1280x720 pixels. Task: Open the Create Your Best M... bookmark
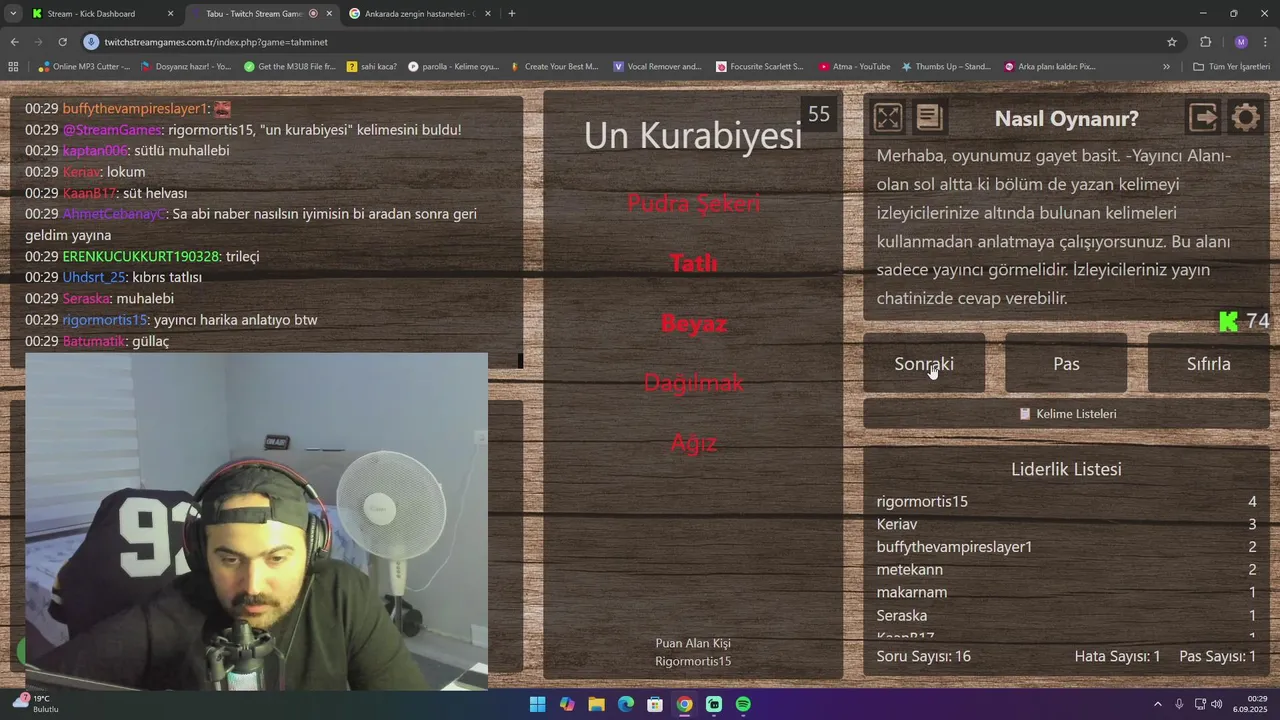coord(554,67)
